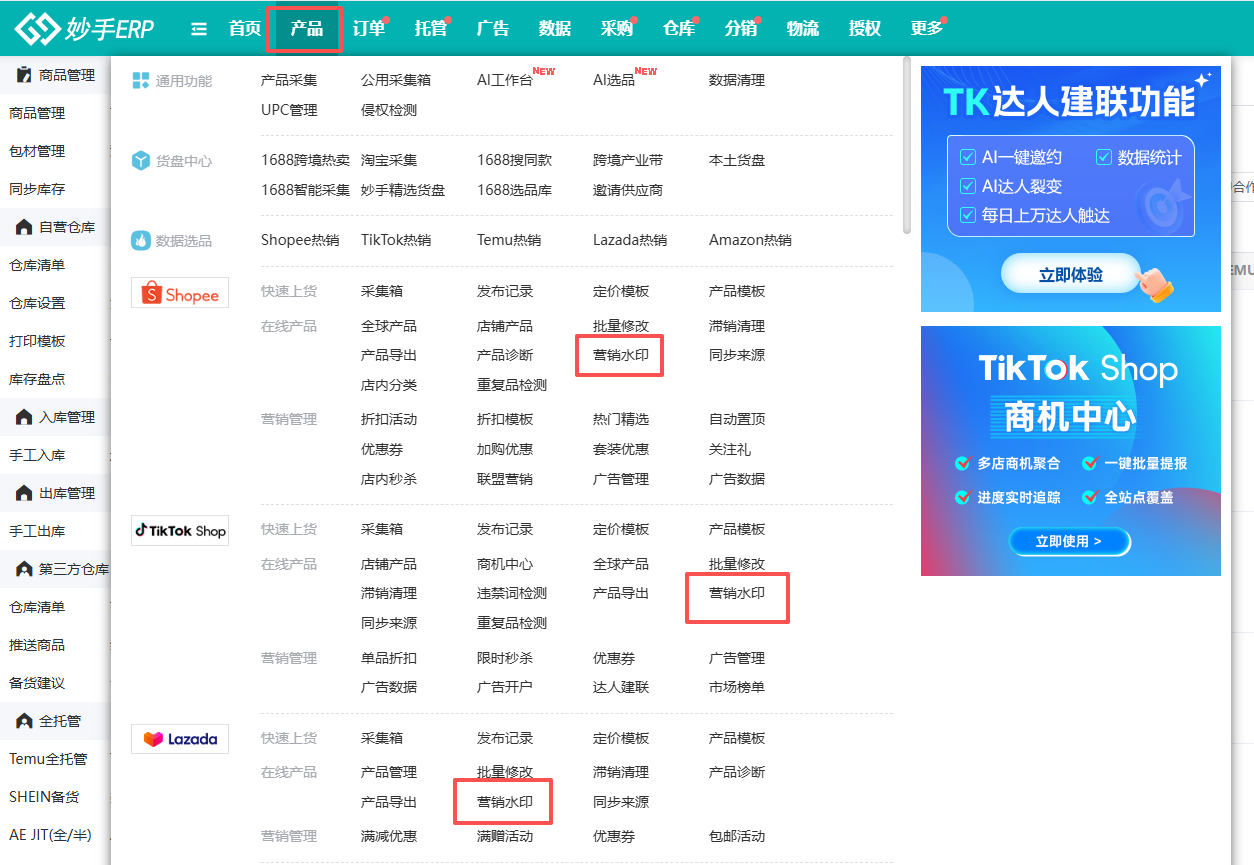The width and height of the screenshot is (1254, 865).
Task: Click the 全托管 warehouse icon
Action: (24, 721)
